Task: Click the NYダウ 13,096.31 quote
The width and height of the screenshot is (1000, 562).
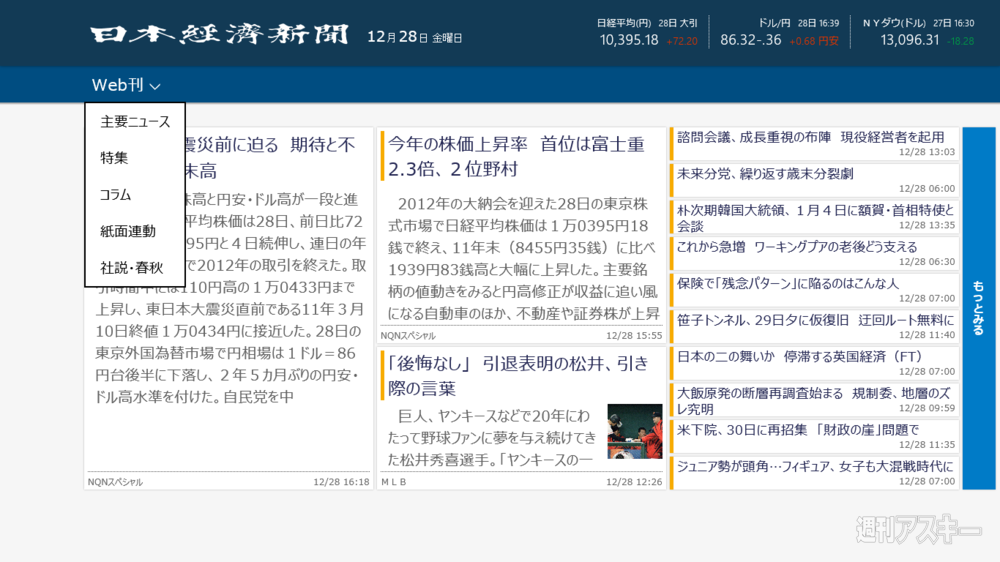Action: (918, 33)
